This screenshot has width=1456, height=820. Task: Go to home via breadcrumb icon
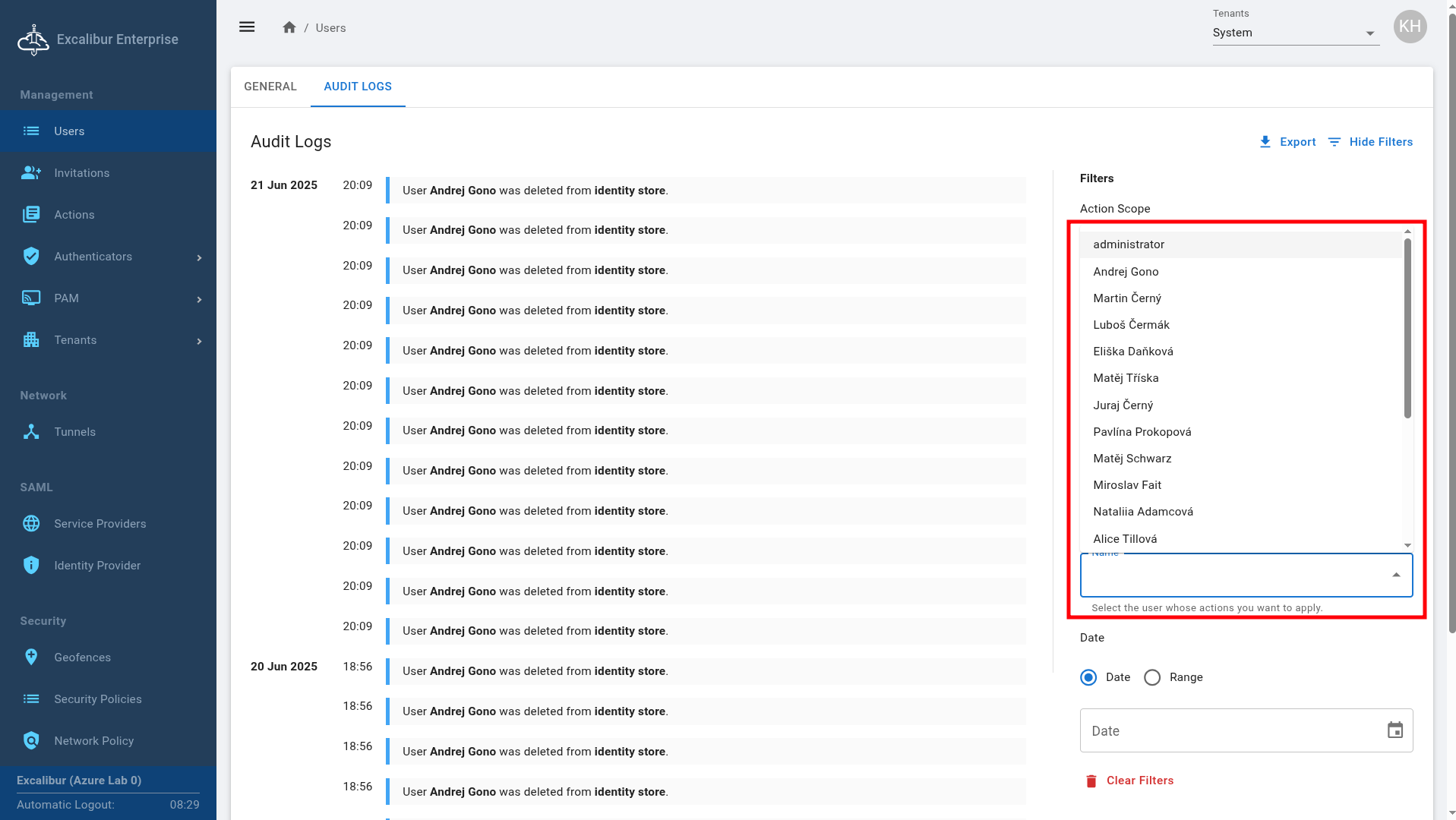pos(289,27)
